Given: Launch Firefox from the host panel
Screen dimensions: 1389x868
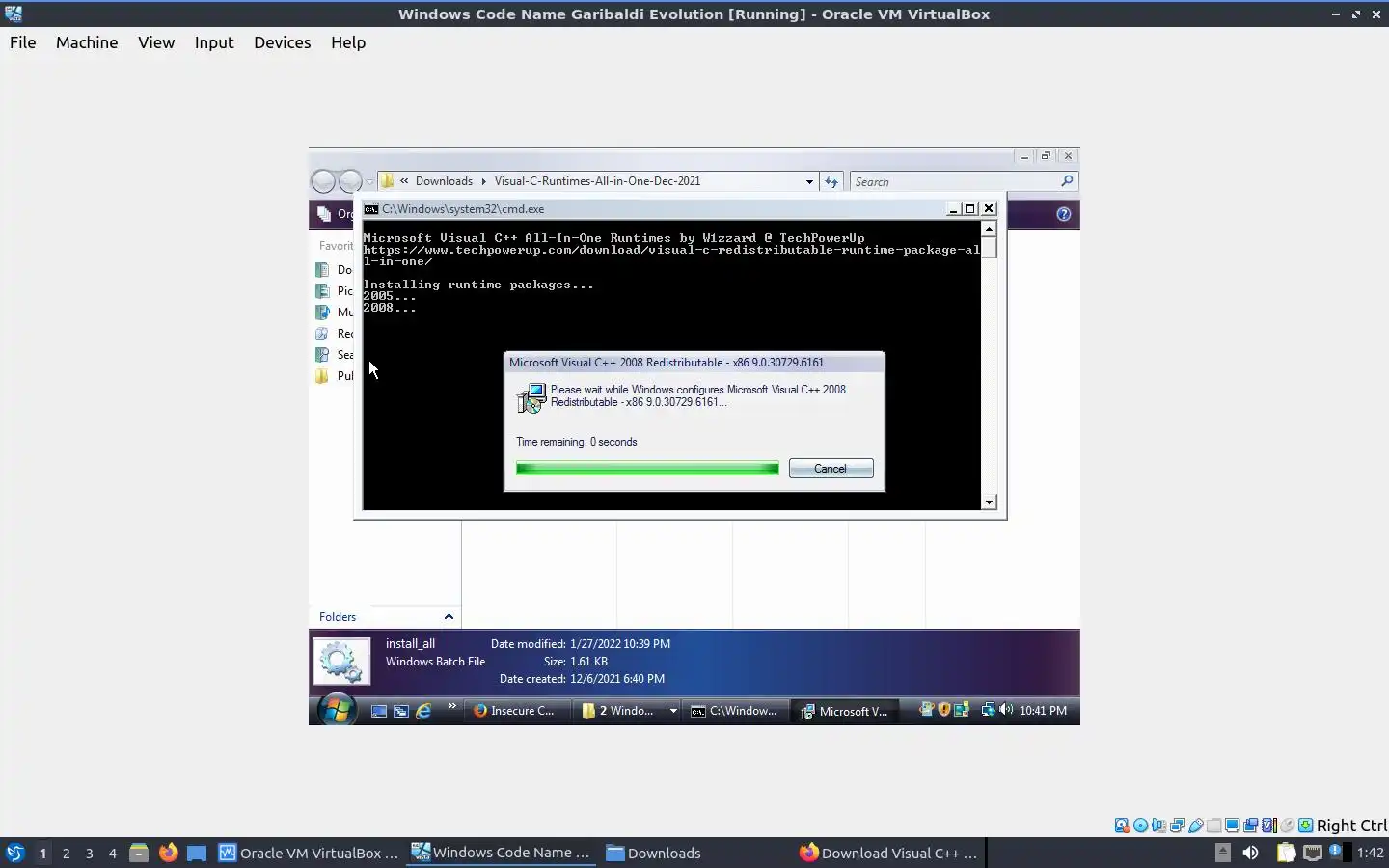Looking at the screenshot, I should (168, 853).
